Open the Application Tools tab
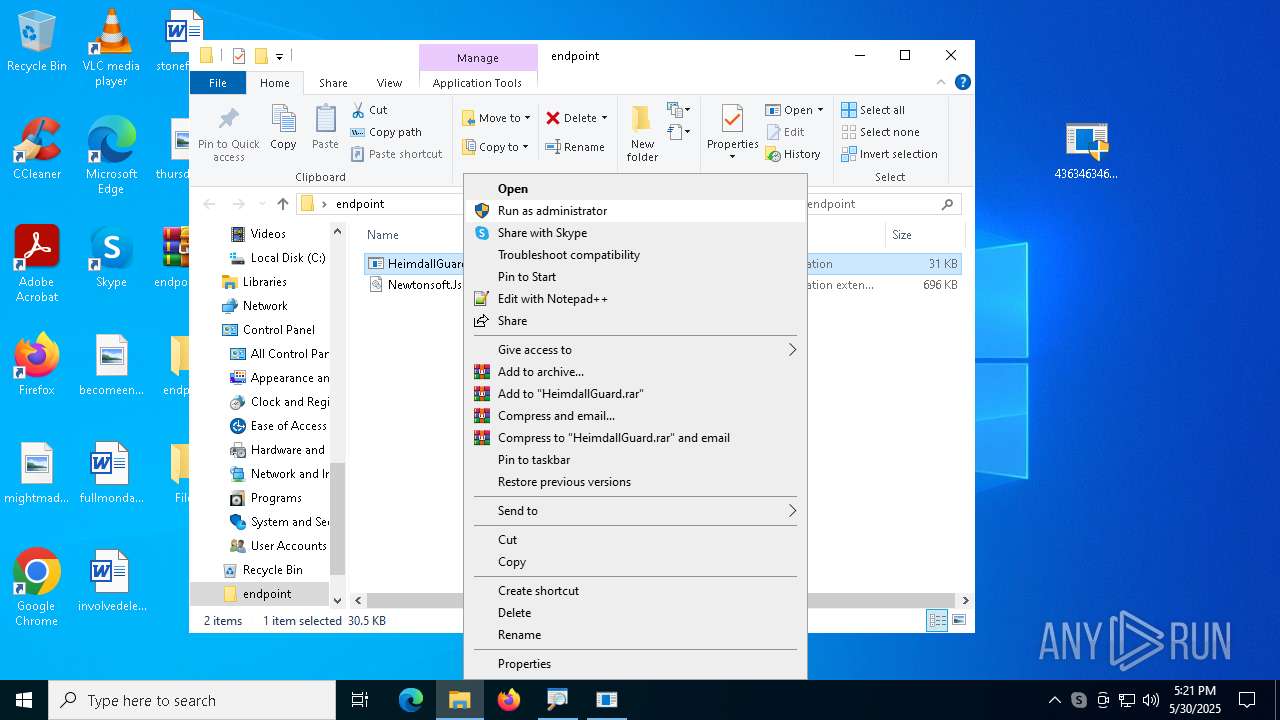Image resolution: width=1280 pixels, height=720 pixels. [477, 83]
